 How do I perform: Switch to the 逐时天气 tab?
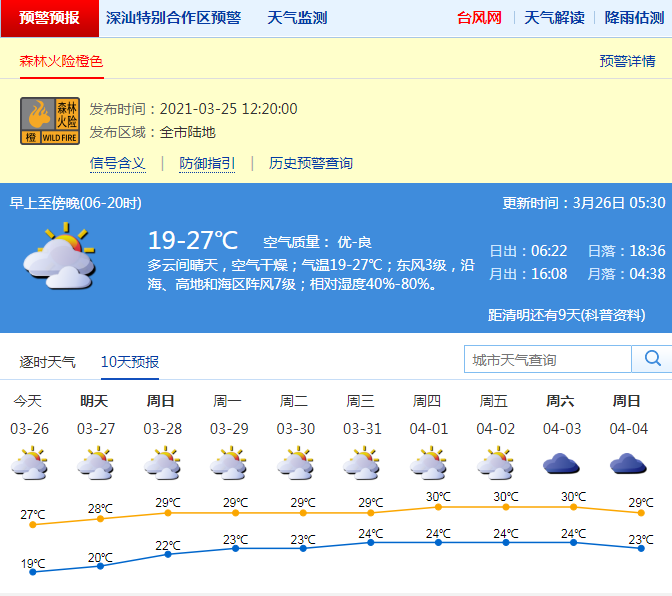pyautogui.click(x=47, y=361)
